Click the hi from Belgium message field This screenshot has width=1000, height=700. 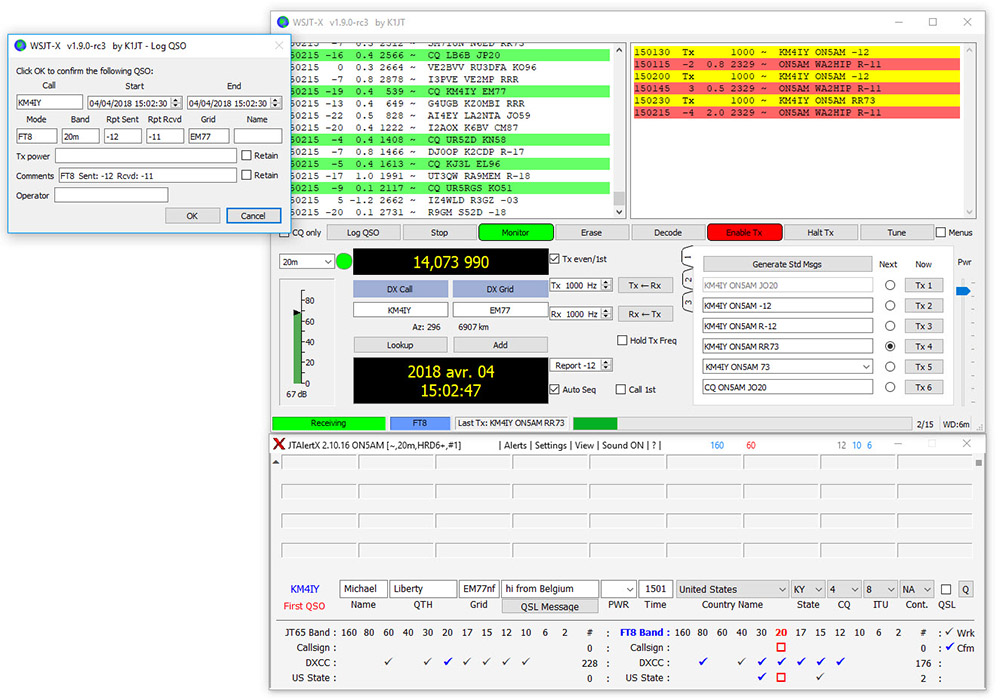[x=550, y=588]
